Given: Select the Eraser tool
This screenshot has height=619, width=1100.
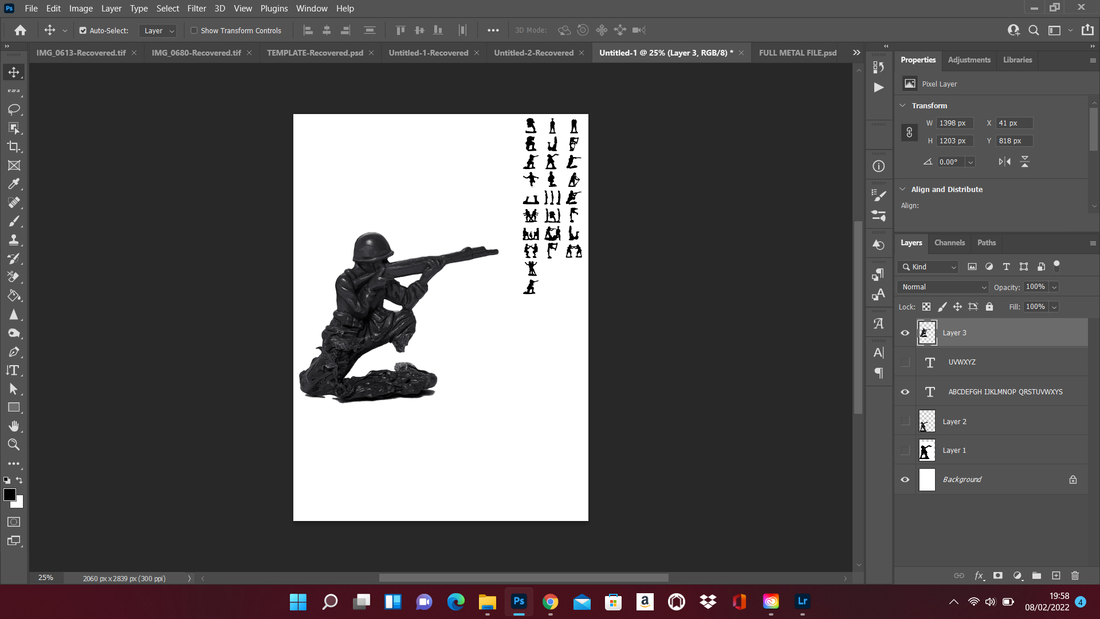Looking at the screenshot, I should pos(13,277).
